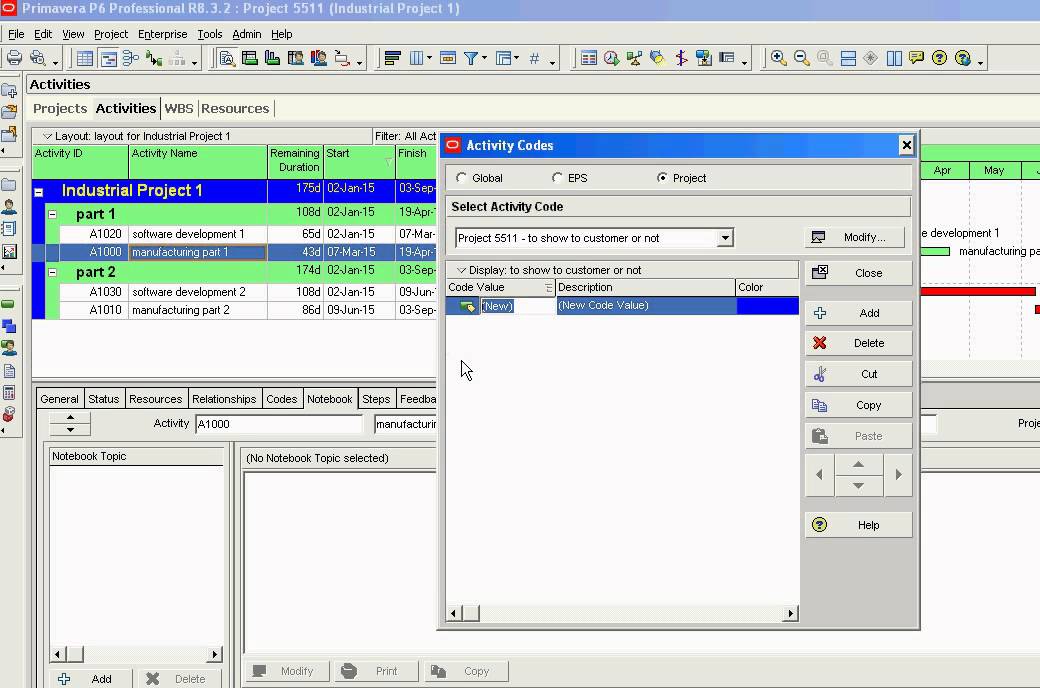Click the Schedule clock icon

pos(611,58)
